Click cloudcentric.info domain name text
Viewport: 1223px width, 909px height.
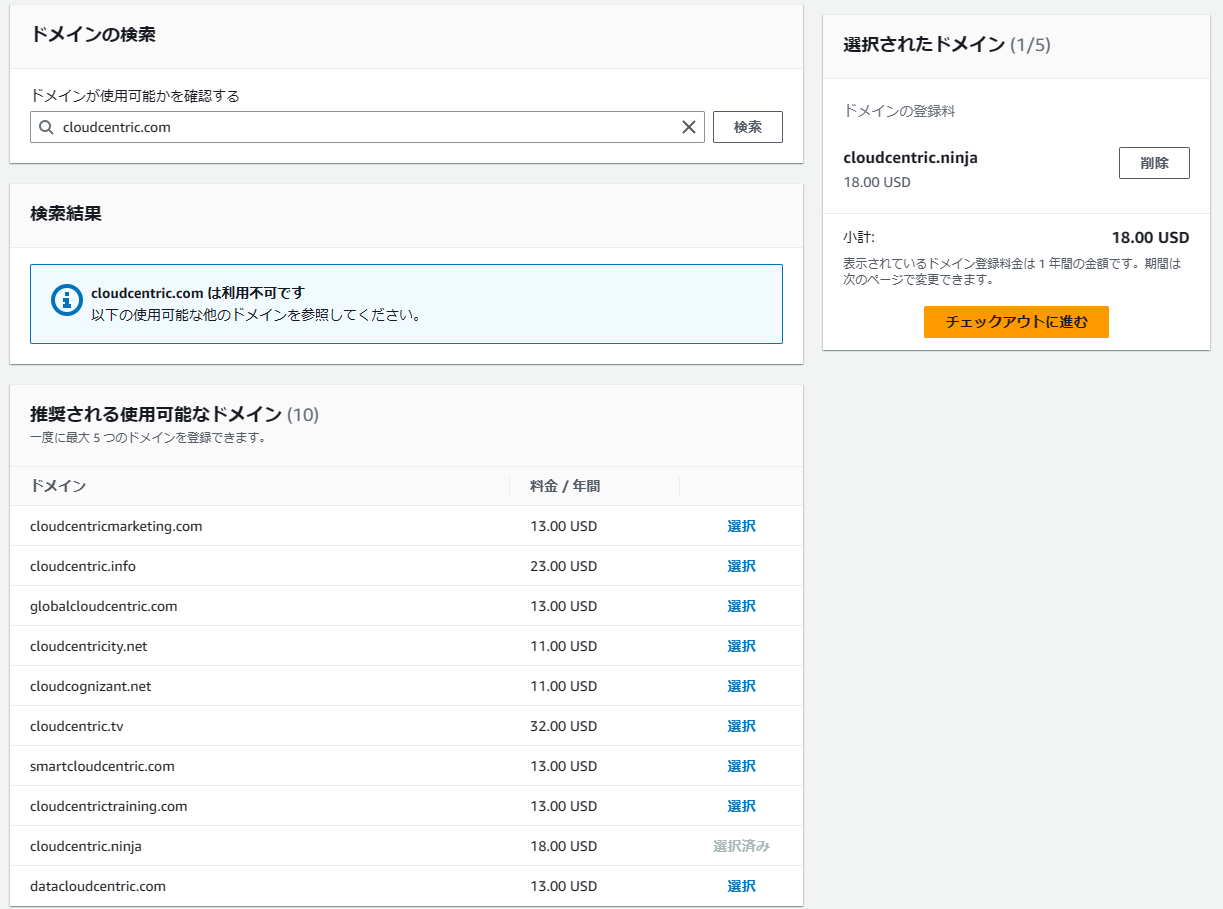click(83, 566)
